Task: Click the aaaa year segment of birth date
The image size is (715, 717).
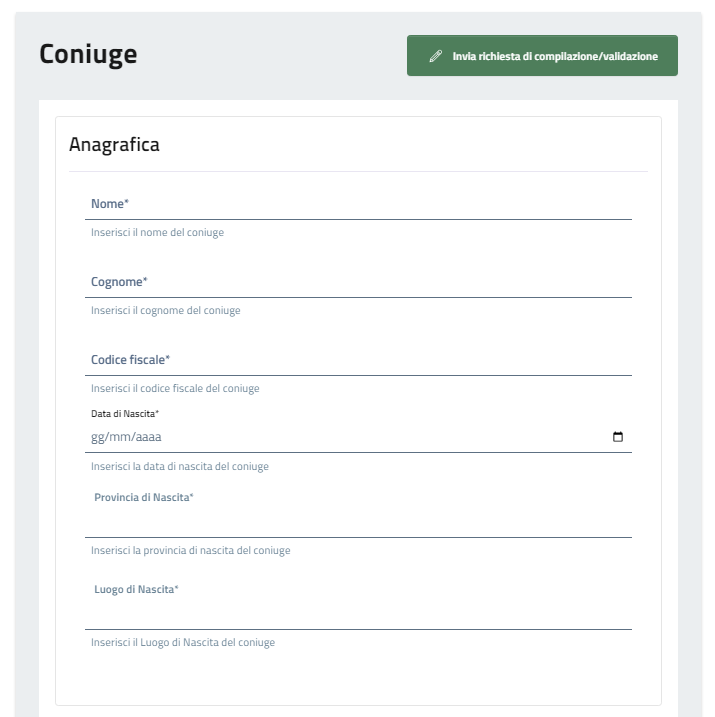Action: pos(147,437)
